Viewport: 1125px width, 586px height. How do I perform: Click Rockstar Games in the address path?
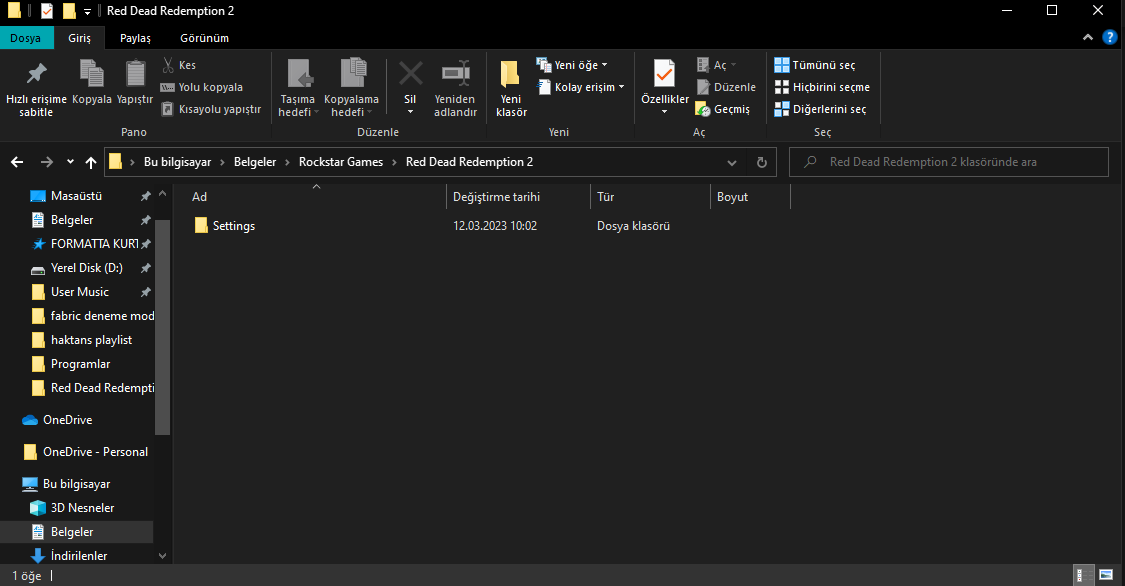[341, 162]
